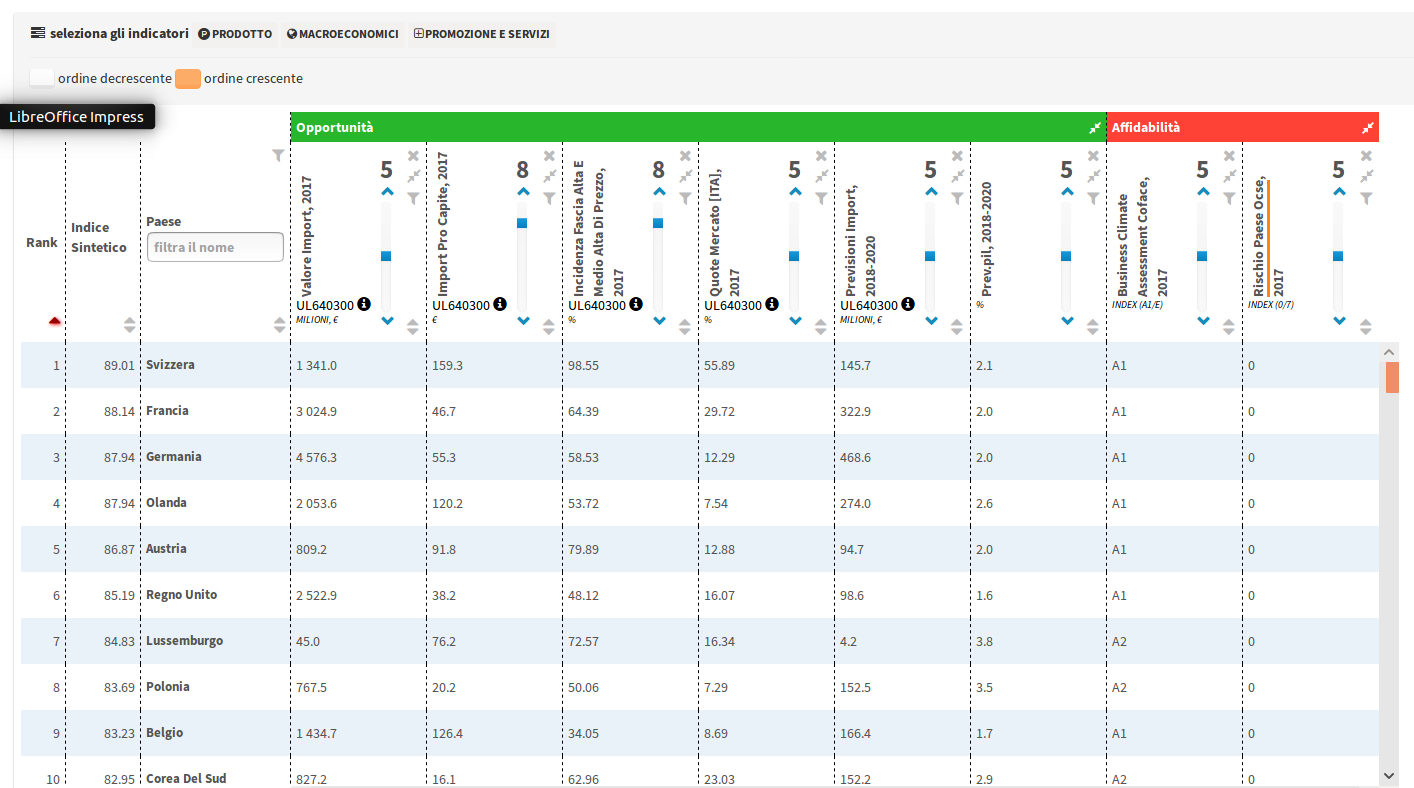
Task: Click the Incidenza Fascia Alta weight slider handle
Action: pyautogui.click(x=658, y=223)
